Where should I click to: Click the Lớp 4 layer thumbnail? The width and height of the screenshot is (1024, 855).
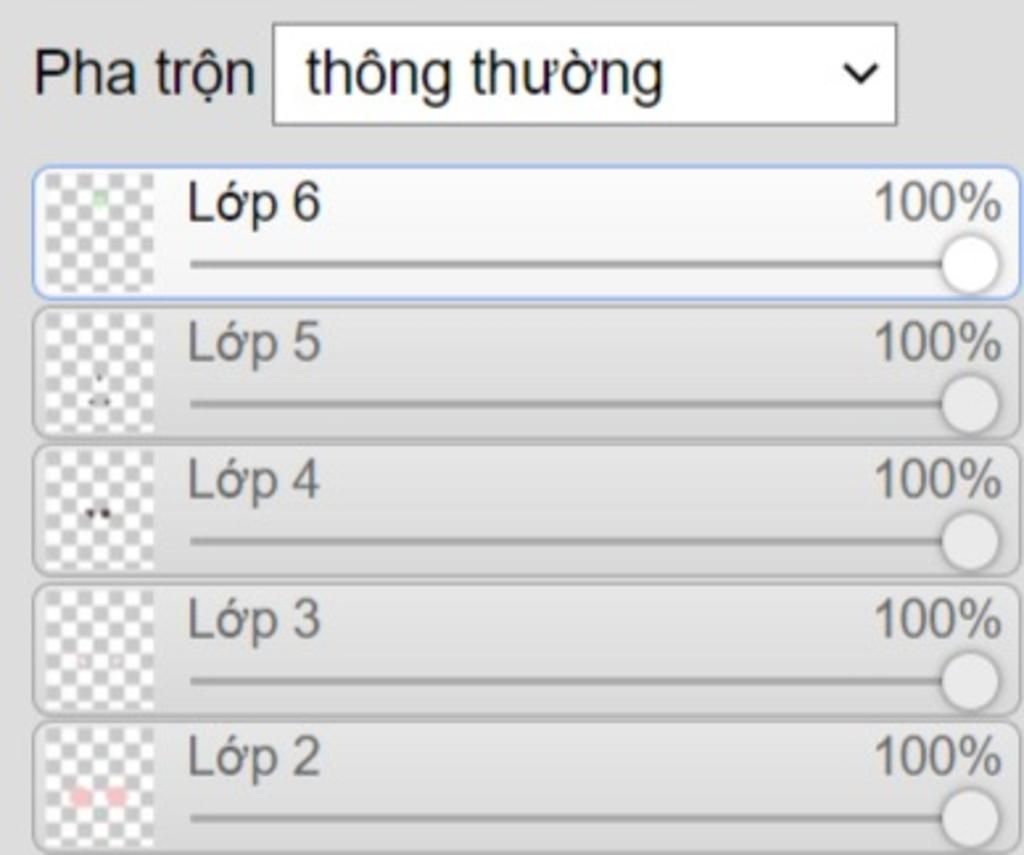[100, 510]
